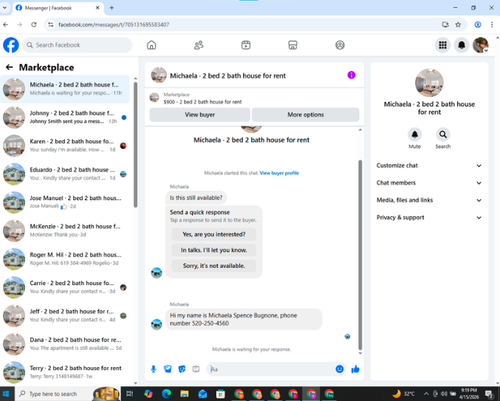The height and width of the screenshot is (401, 500).
Task: Send quick reply 'Sorry, it's not available.'
Action: pos(214,266)
